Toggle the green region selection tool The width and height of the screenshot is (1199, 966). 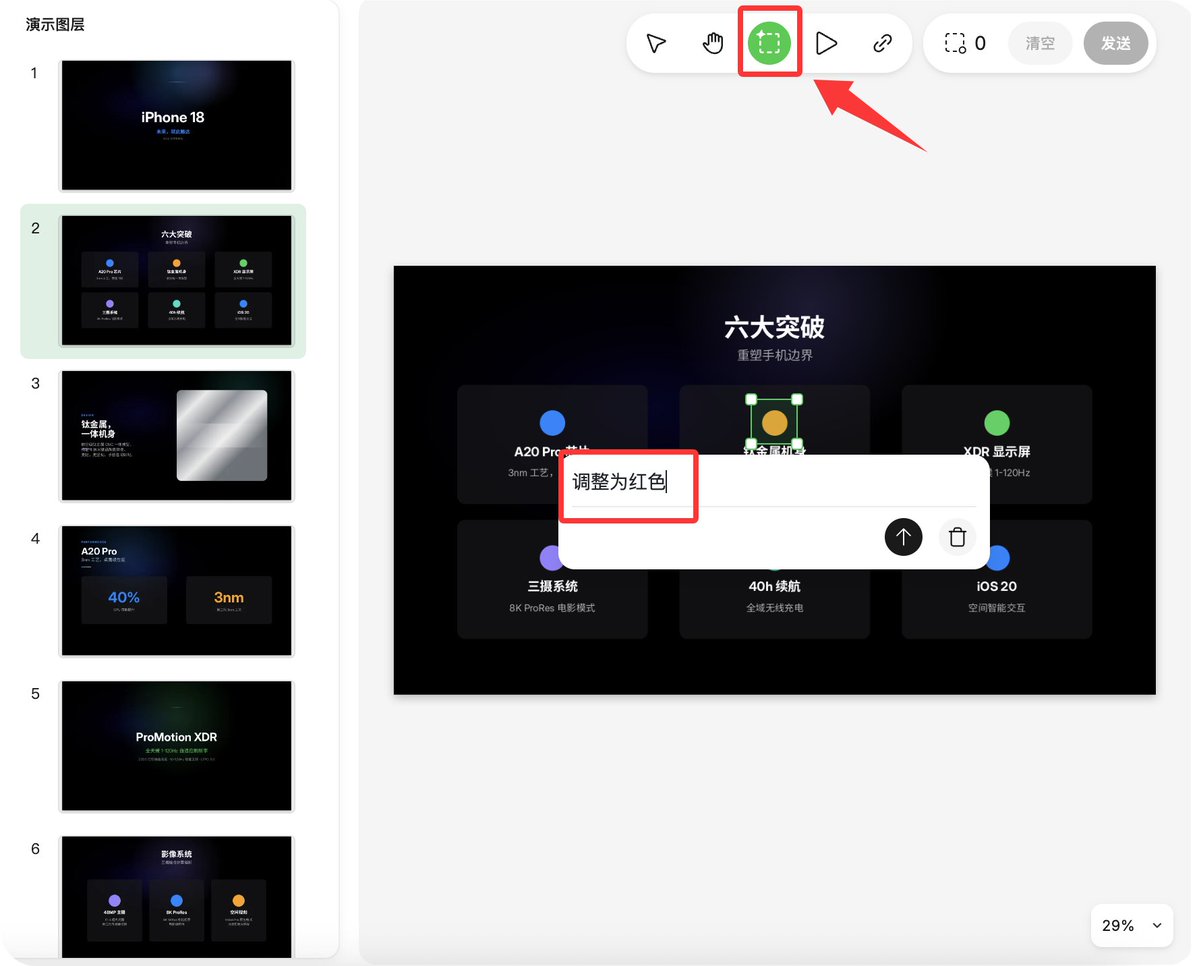pyautogui.click(x=769, y=43)
